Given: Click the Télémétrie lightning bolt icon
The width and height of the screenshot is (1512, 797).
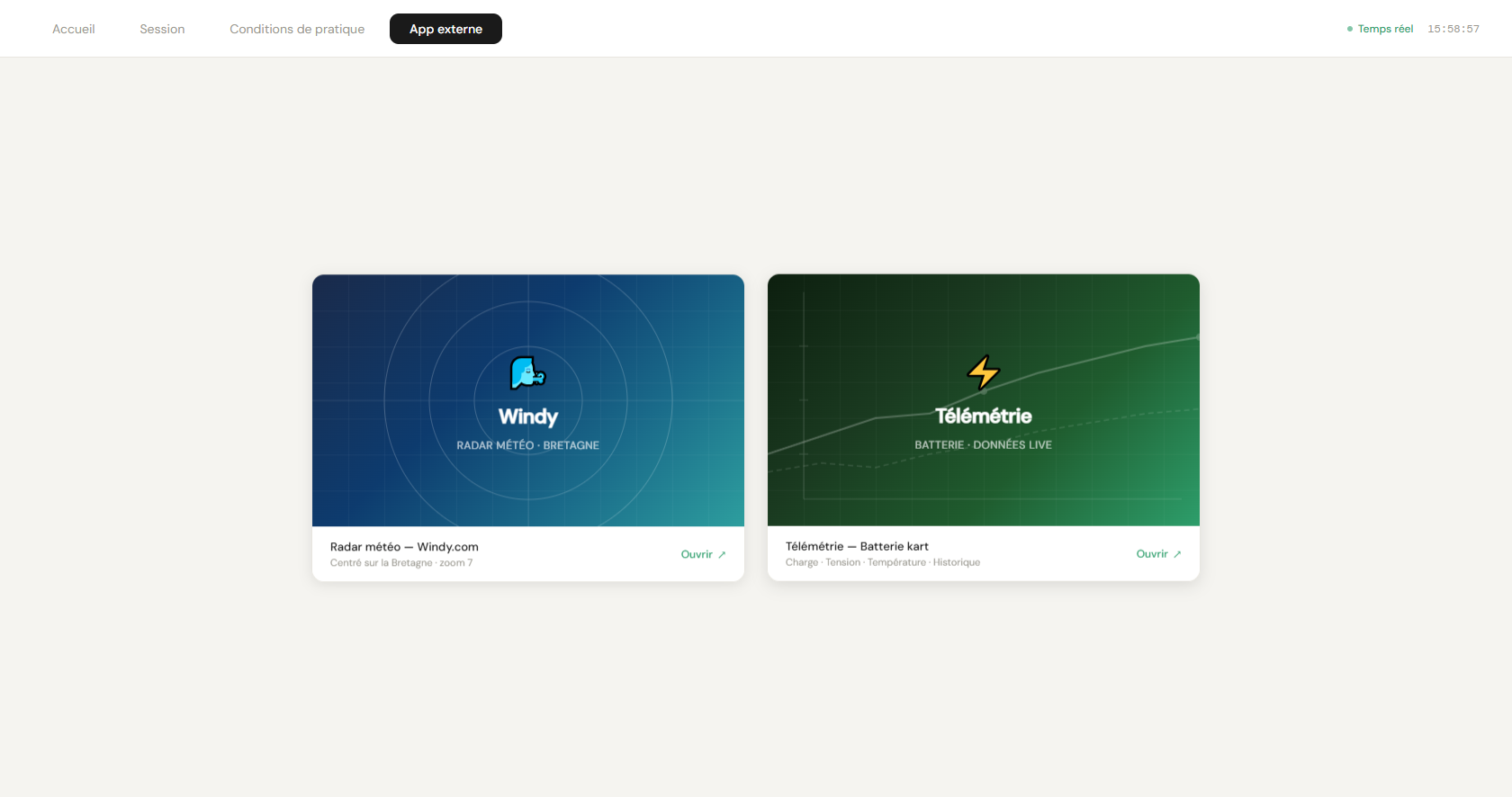Looking at the screenshot, I should (983, 372).
